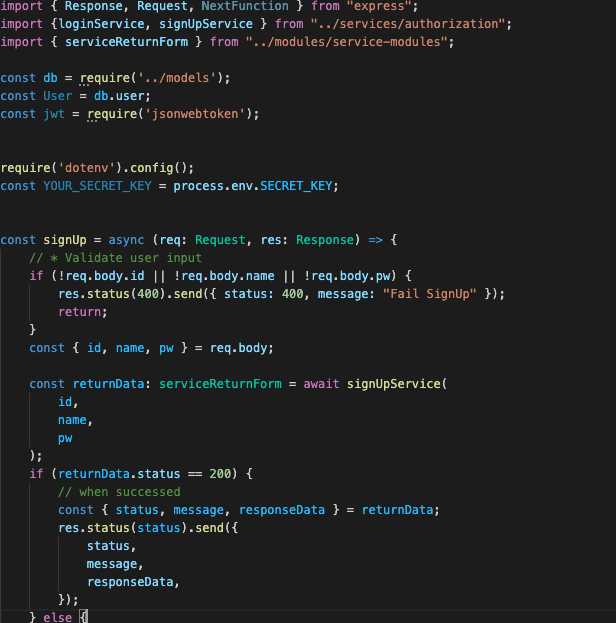Click the return keyword

(x=79, y=312)
